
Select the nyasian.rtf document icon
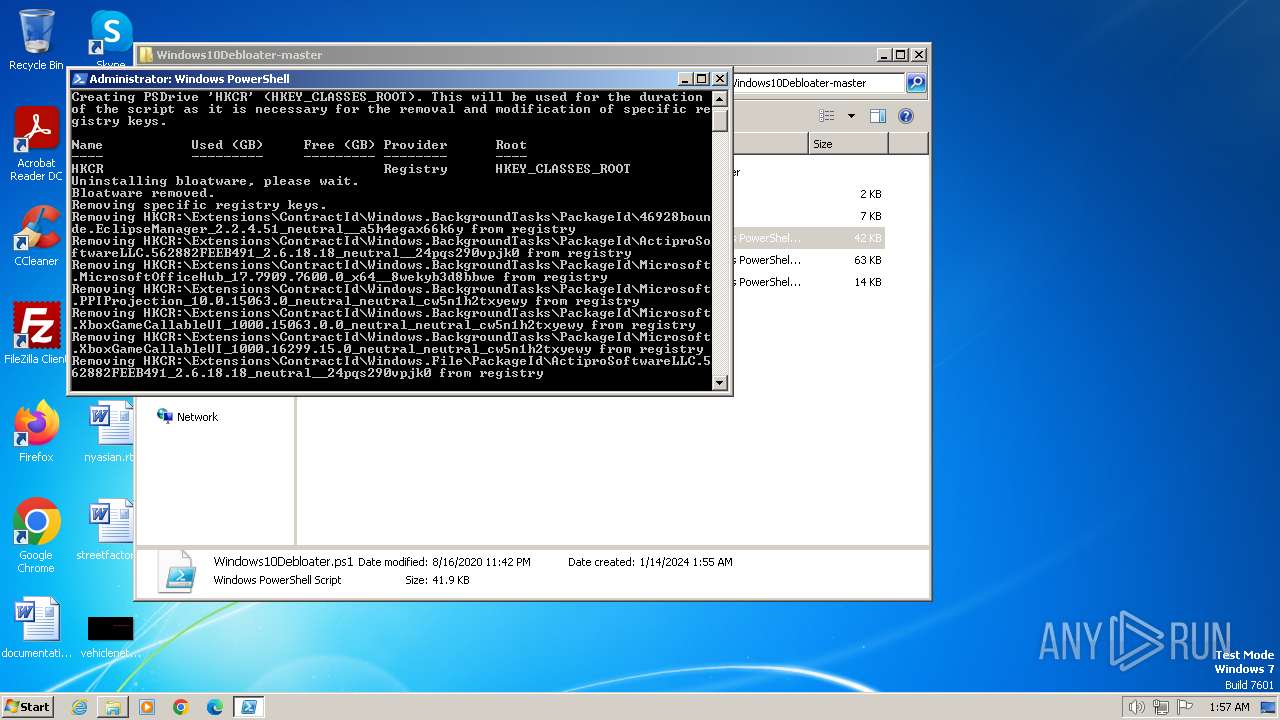pyautogui.click(x=110, y=432)
